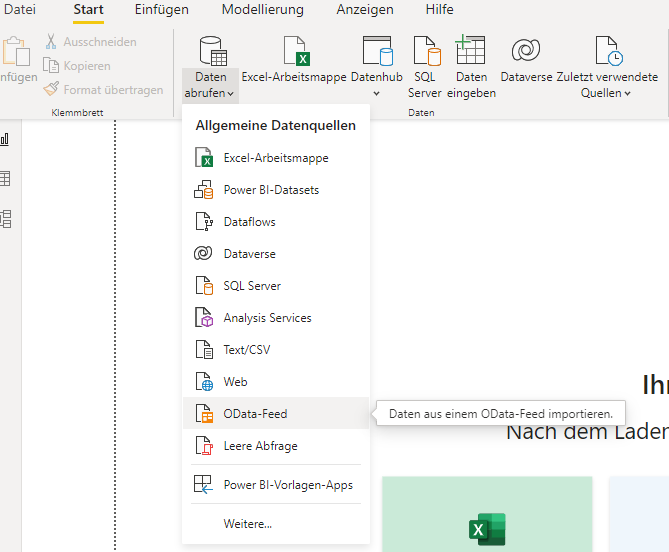Viewport: 669px width, 552px height.
Task: Choose Dataflows in the data source menu
Action: pyautogui.click(x=249, y=222)
